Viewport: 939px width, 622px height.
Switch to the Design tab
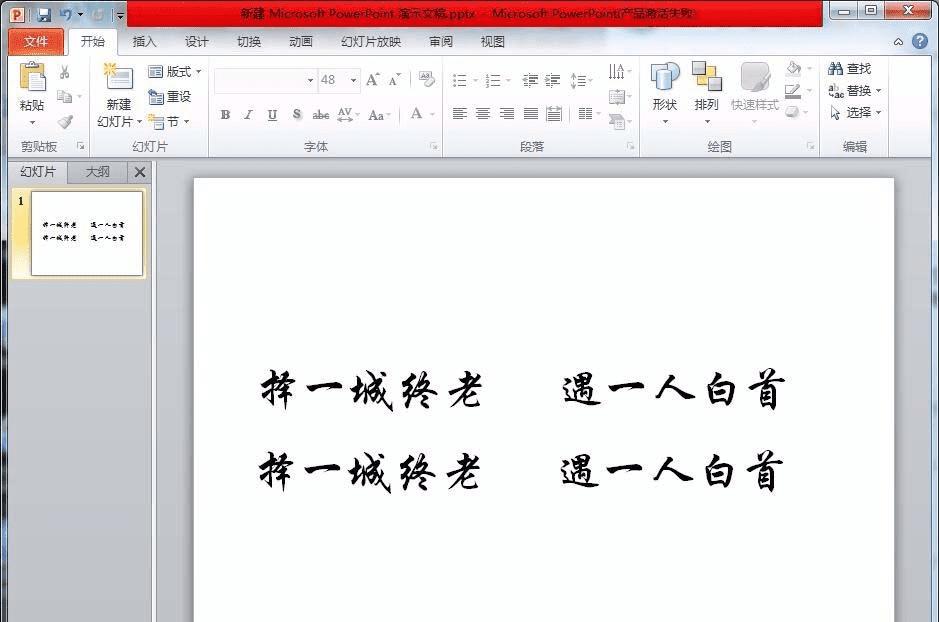click(196, 41)
